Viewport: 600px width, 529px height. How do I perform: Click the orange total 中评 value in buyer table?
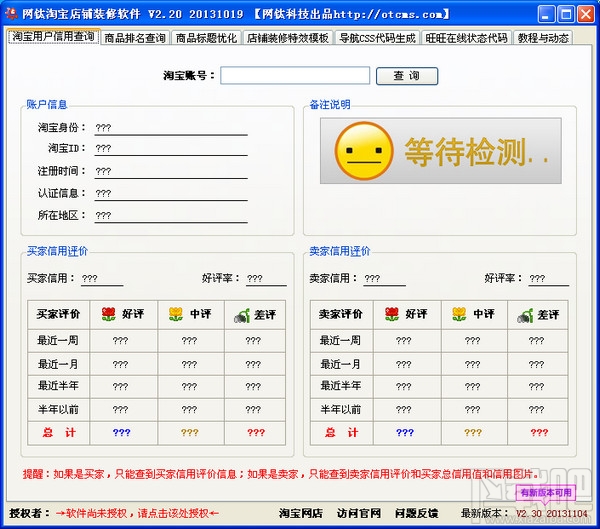[190, 433]
